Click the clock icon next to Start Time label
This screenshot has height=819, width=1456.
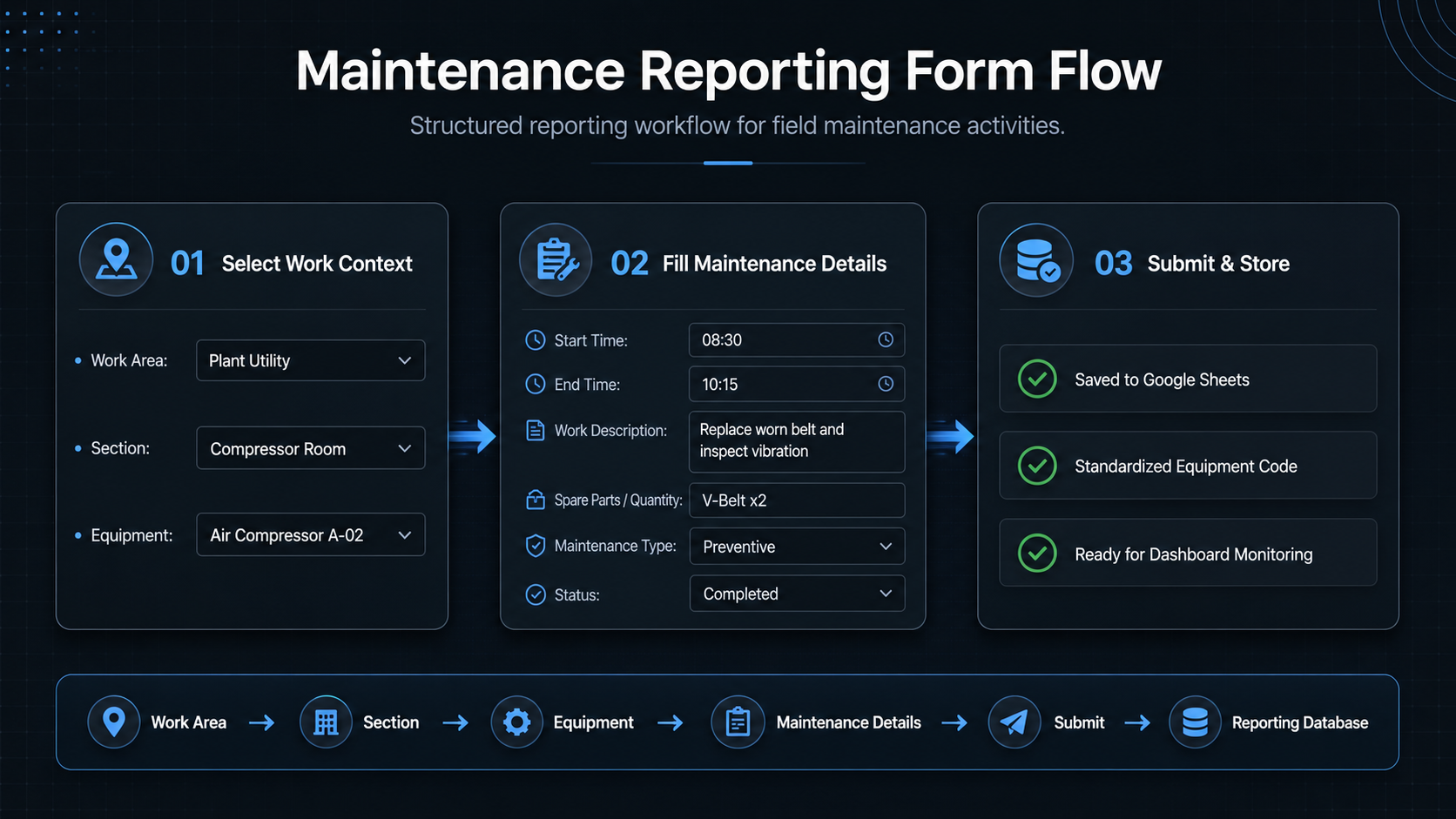(x=536, y=340)
